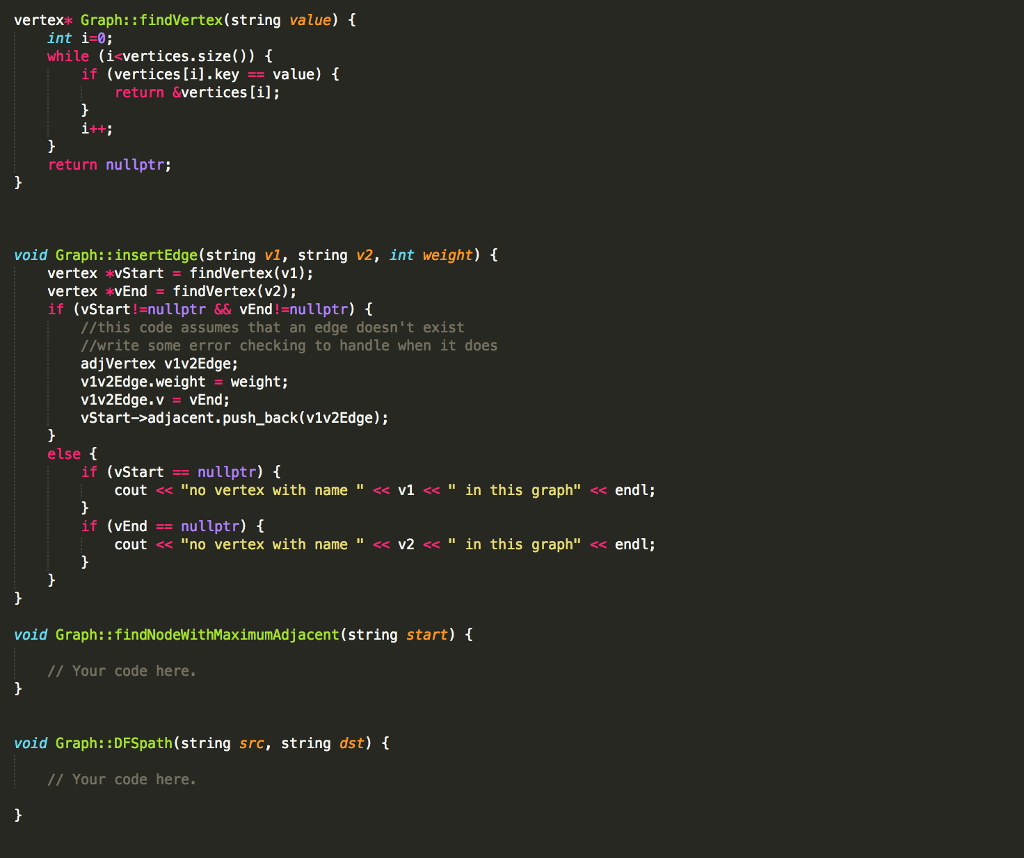
Task: Click 'vStart->adjacent.push_back(v1v2Edge);' line
Action: [234, 418]
